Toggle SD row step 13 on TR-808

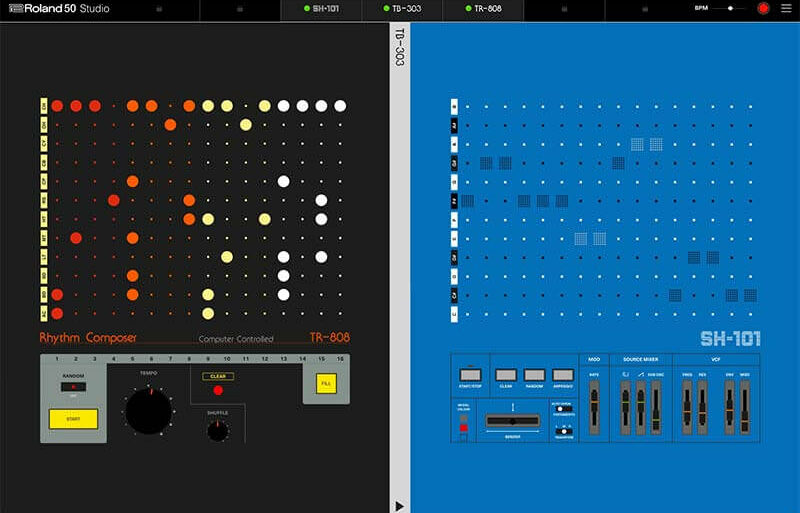(x=284, y=276)
